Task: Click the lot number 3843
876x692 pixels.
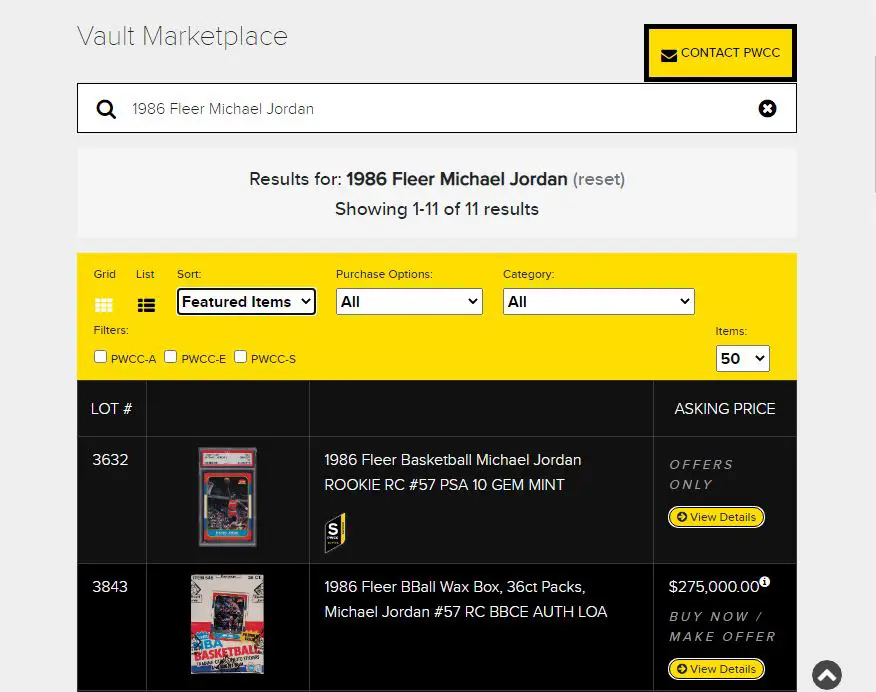Action: [110, 587]
